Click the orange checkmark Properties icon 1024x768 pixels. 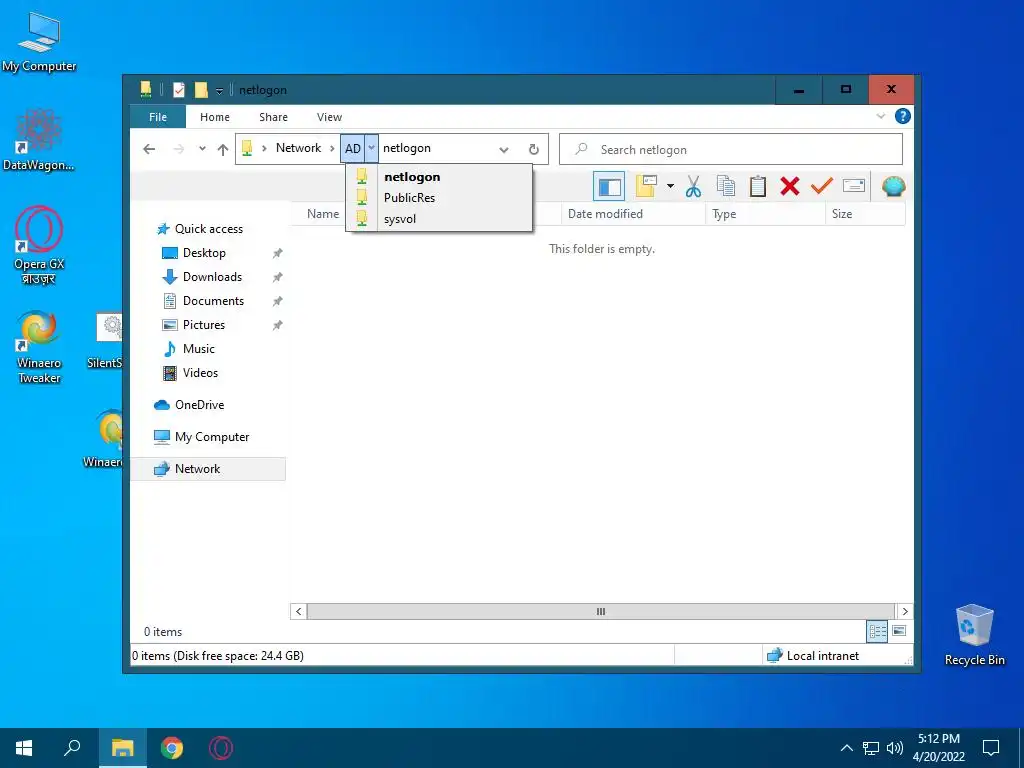[x=822, y=187]
